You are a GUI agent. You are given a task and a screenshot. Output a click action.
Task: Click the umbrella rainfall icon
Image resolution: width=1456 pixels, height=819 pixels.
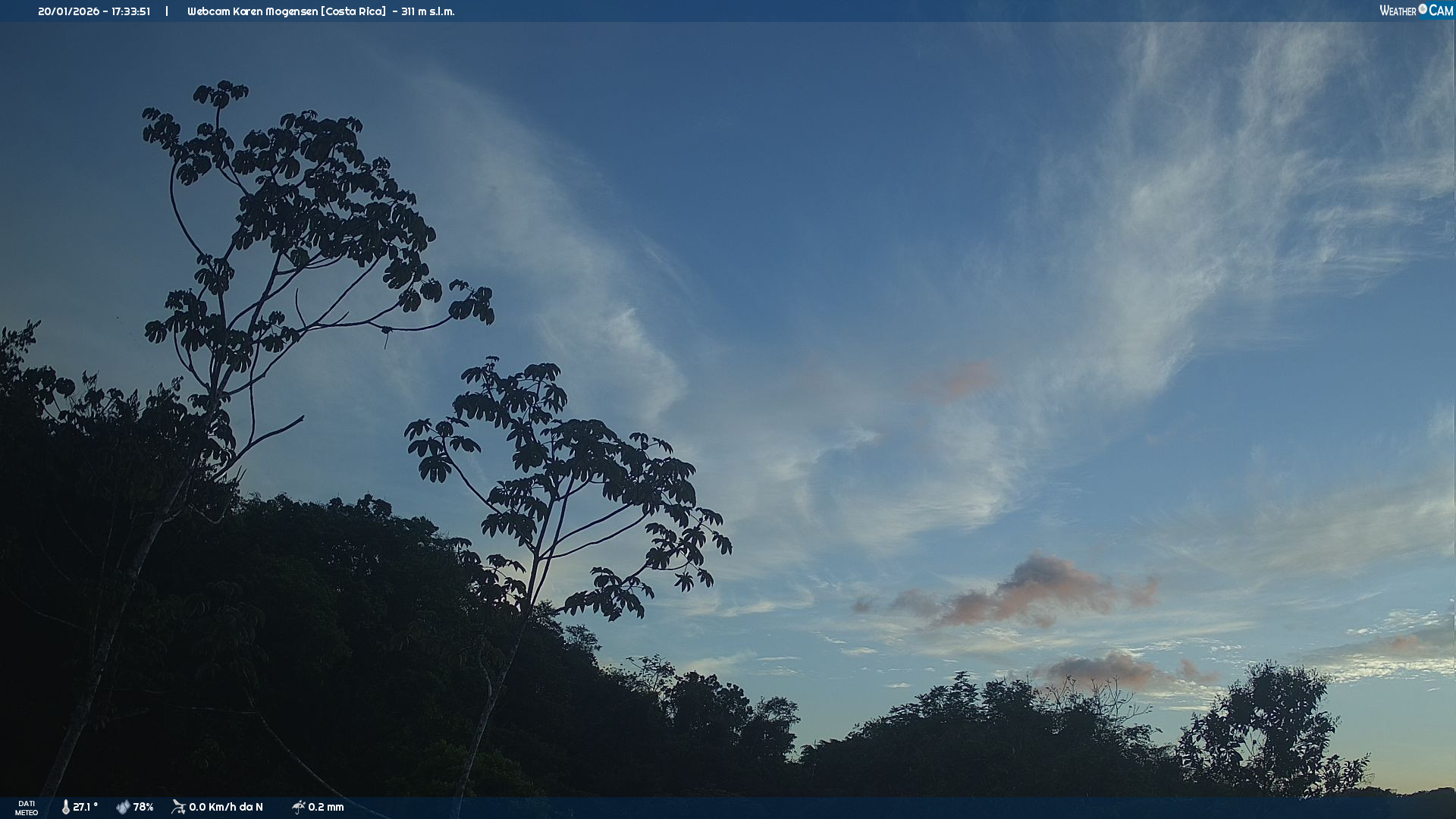coord(298,807)
